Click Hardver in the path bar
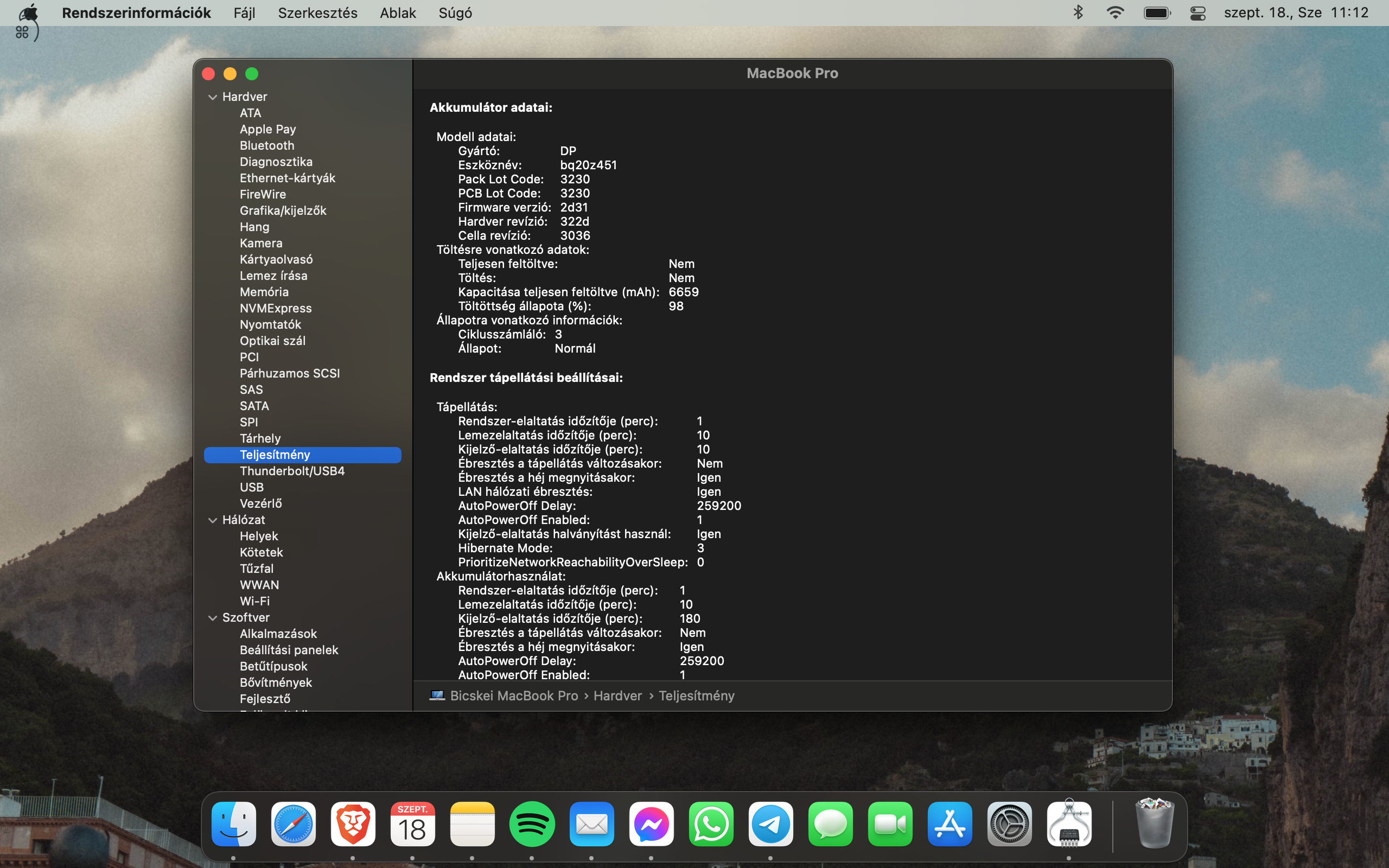The height and width of the screenshot is (868, 1389). tap(617, 696)
